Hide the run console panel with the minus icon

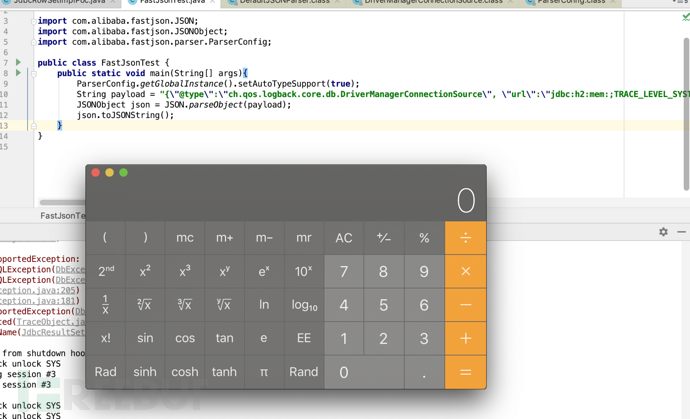click(x=681, y=232)
